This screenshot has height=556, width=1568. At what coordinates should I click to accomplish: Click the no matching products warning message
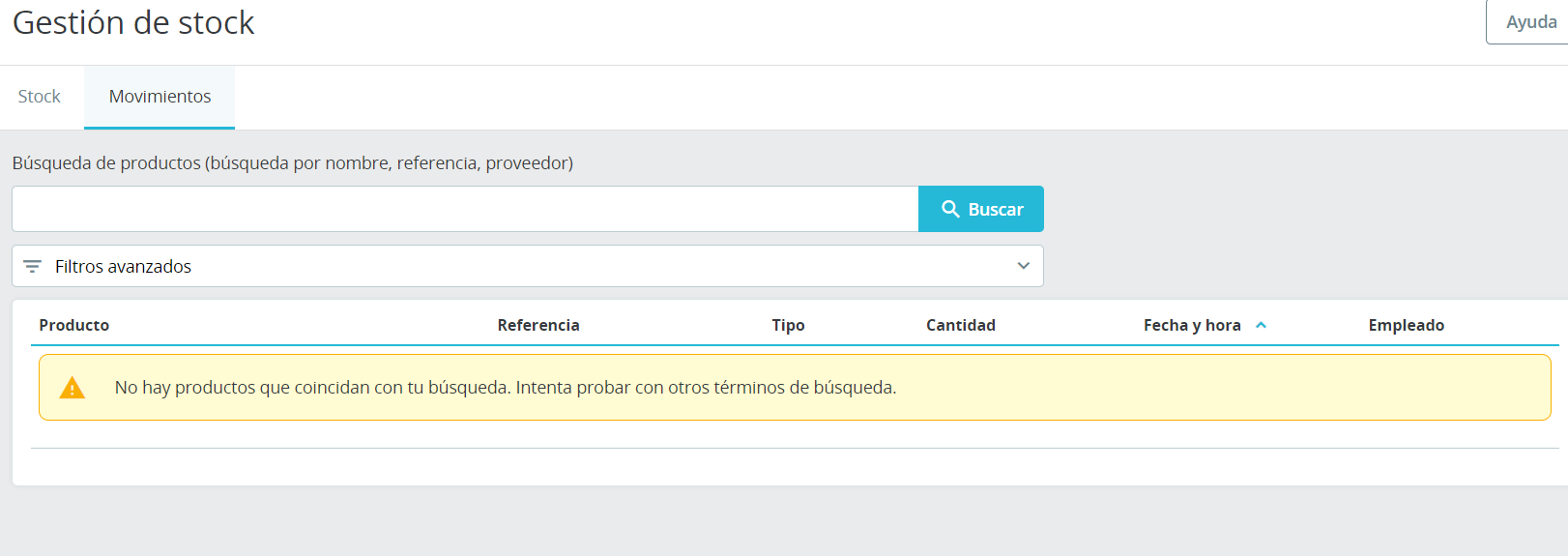click(x=506, y=388)
